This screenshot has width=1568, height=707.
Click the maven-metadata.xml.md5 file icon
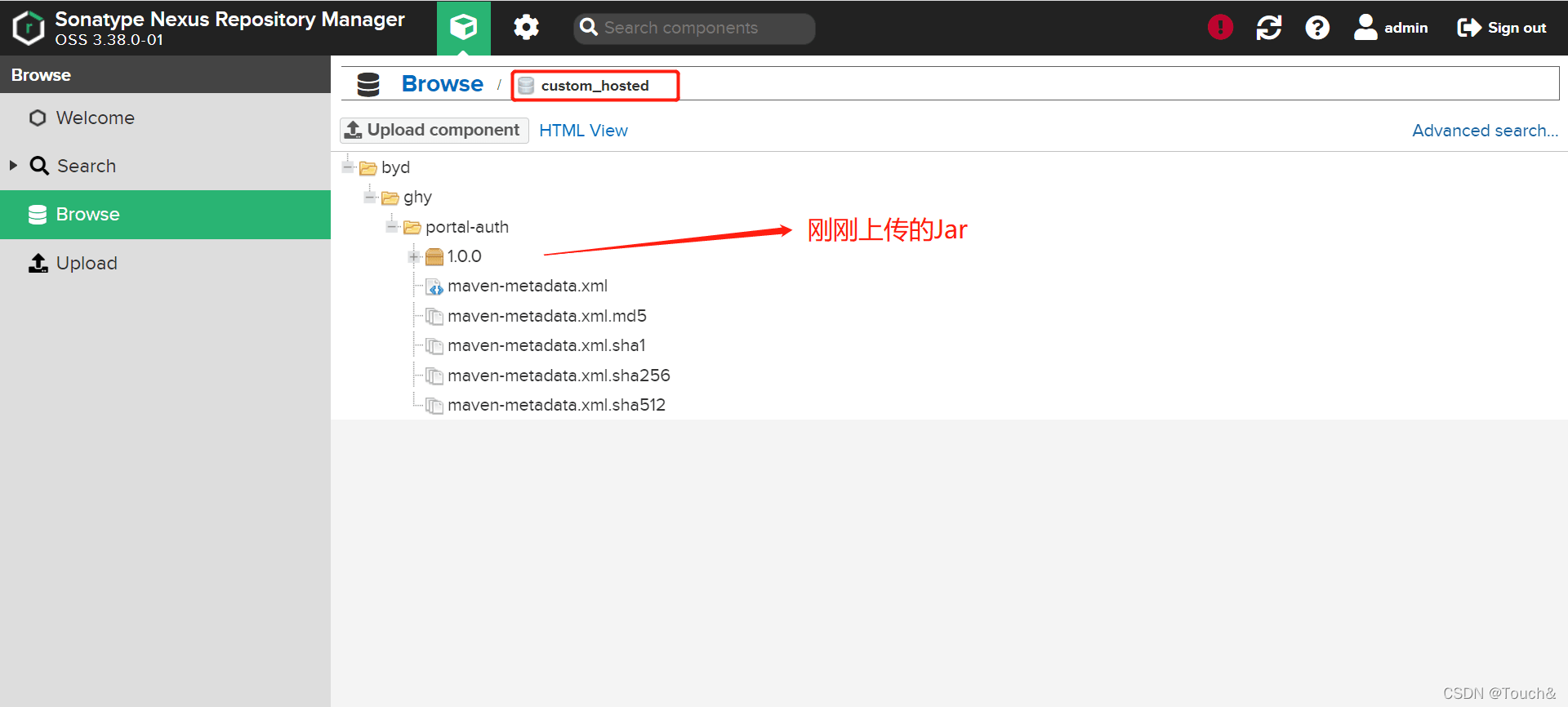434,317
